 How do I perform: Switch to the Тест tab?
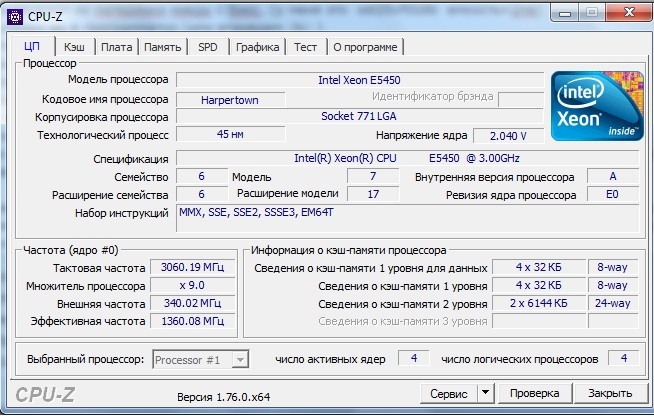tap(305, 47)
